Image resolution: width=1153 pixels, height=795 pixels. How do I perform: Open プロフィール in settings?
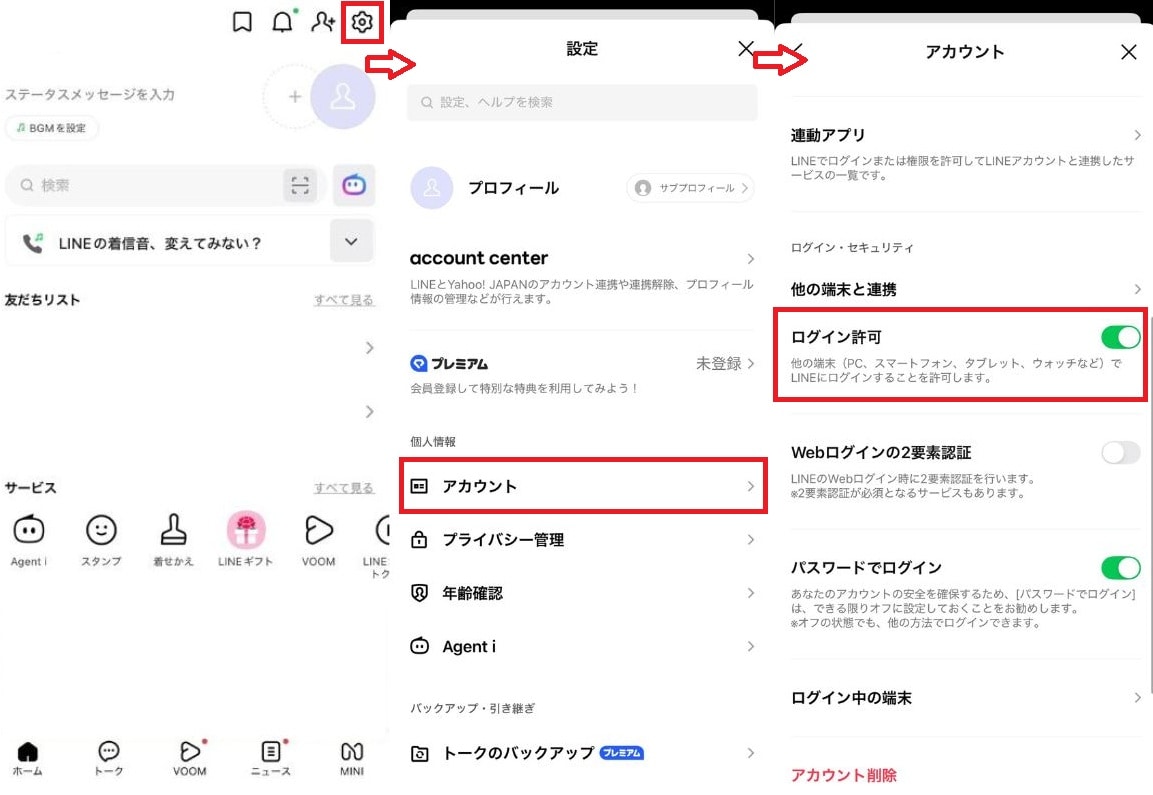pos(513,188)
